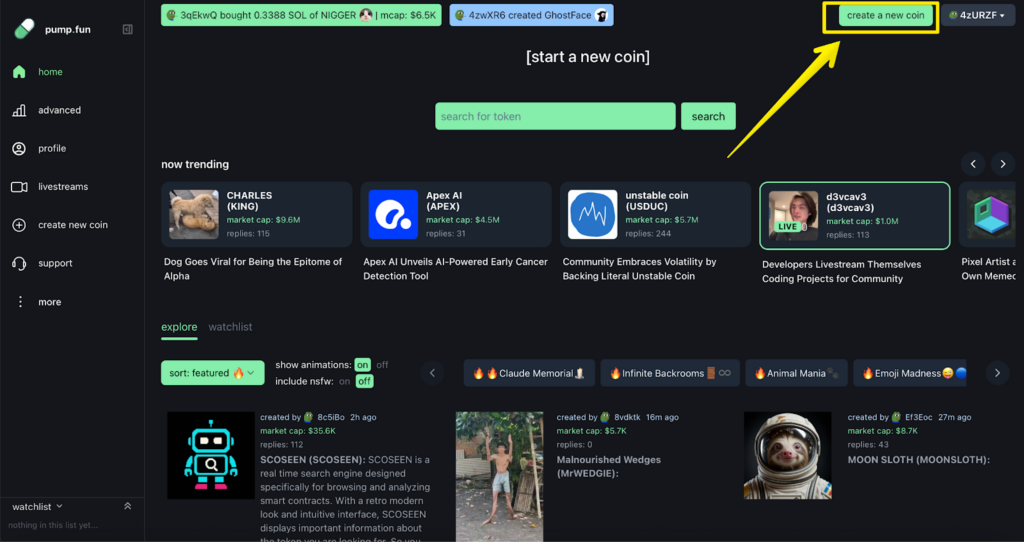Click the 4zwXR6 created GhostFace ticker

[x=531, y=15]
